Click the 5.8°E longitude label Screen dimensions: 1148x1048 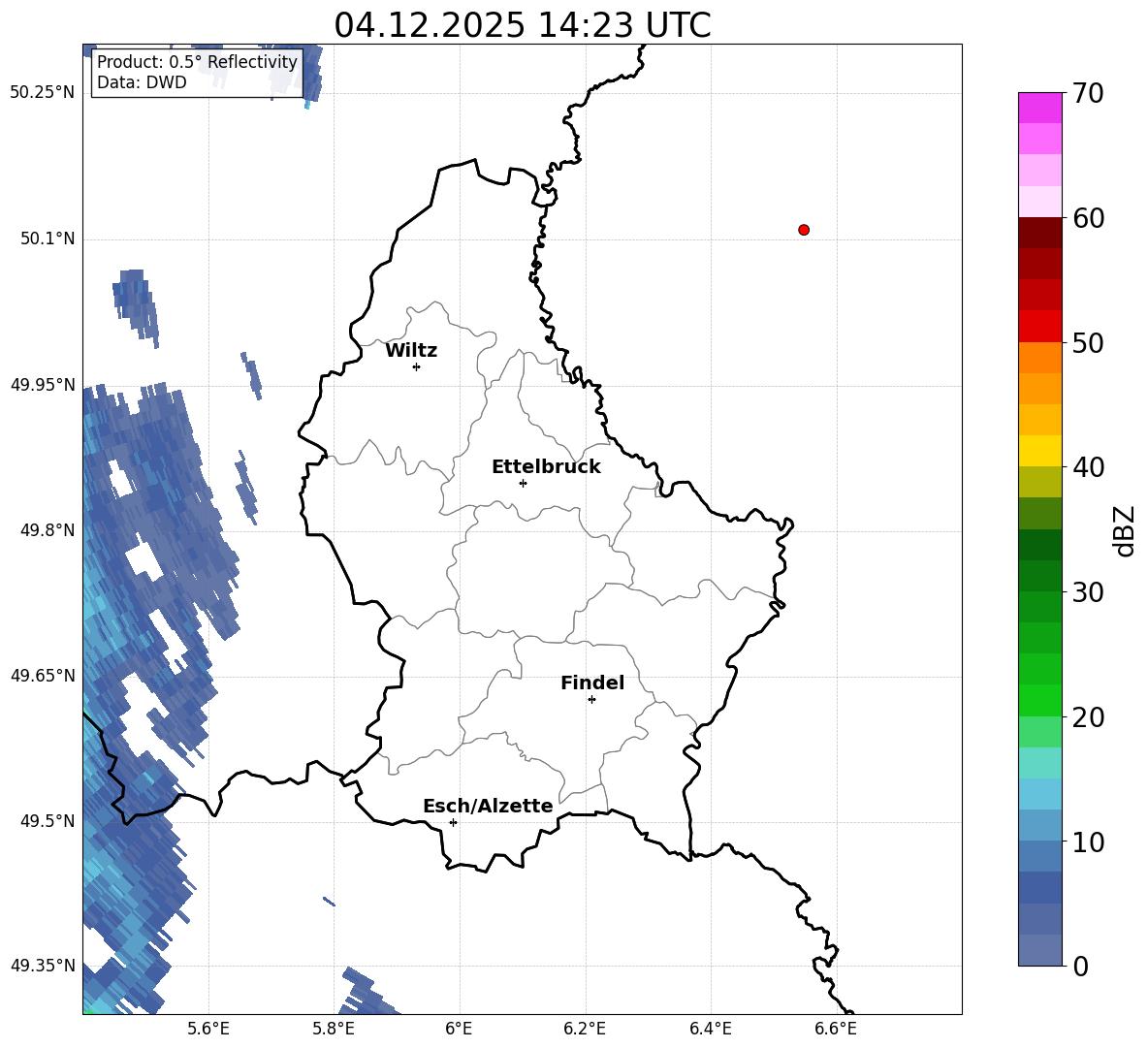[x=334, y=1029]
